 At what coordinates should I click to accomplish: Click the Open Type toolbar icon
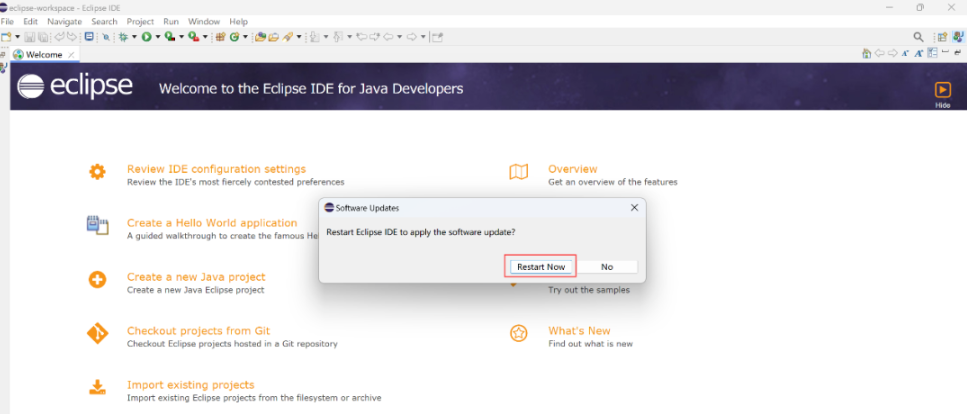click(260, 37)
